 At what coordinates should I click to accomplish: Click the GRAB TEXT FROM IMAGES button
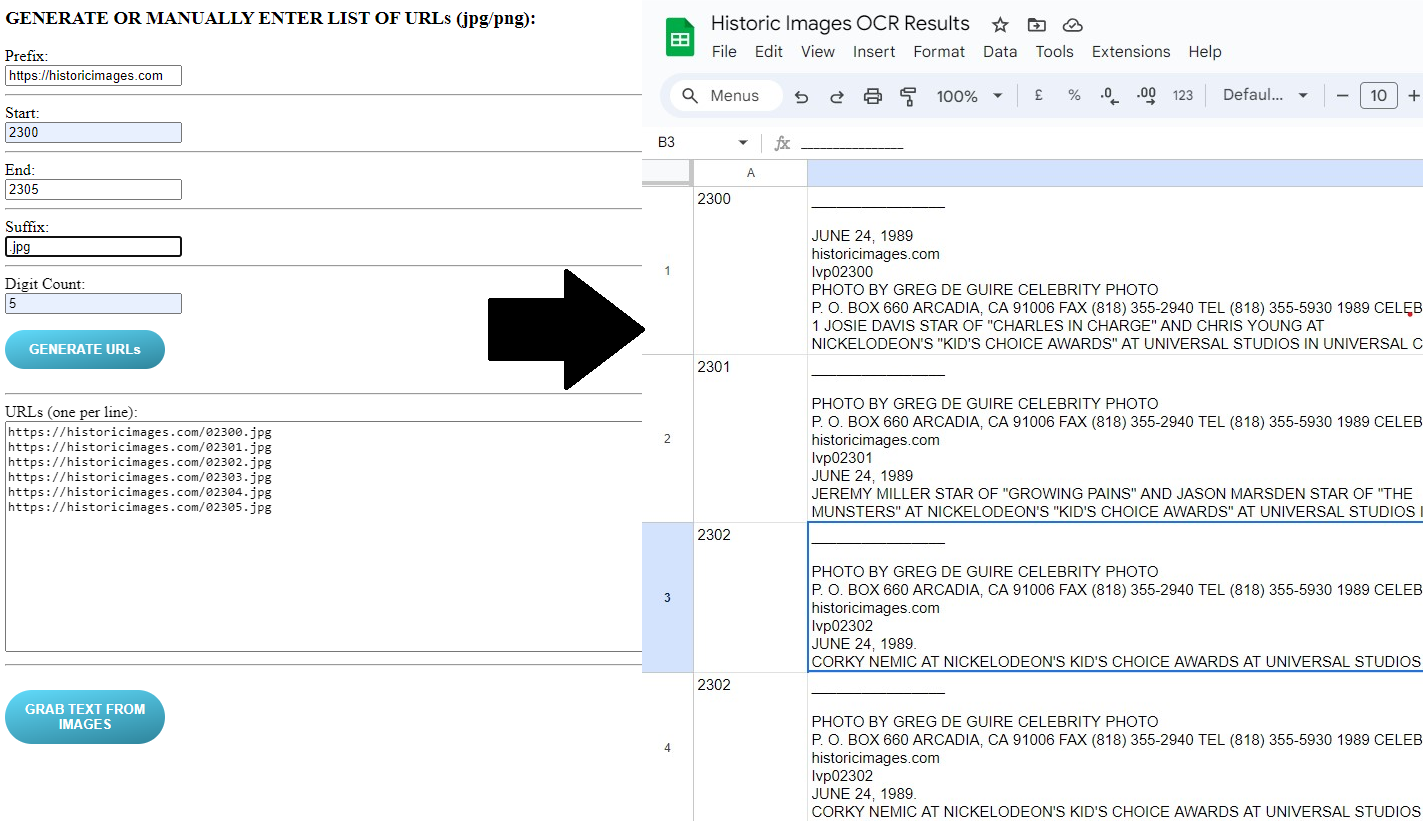pos(85,717)
